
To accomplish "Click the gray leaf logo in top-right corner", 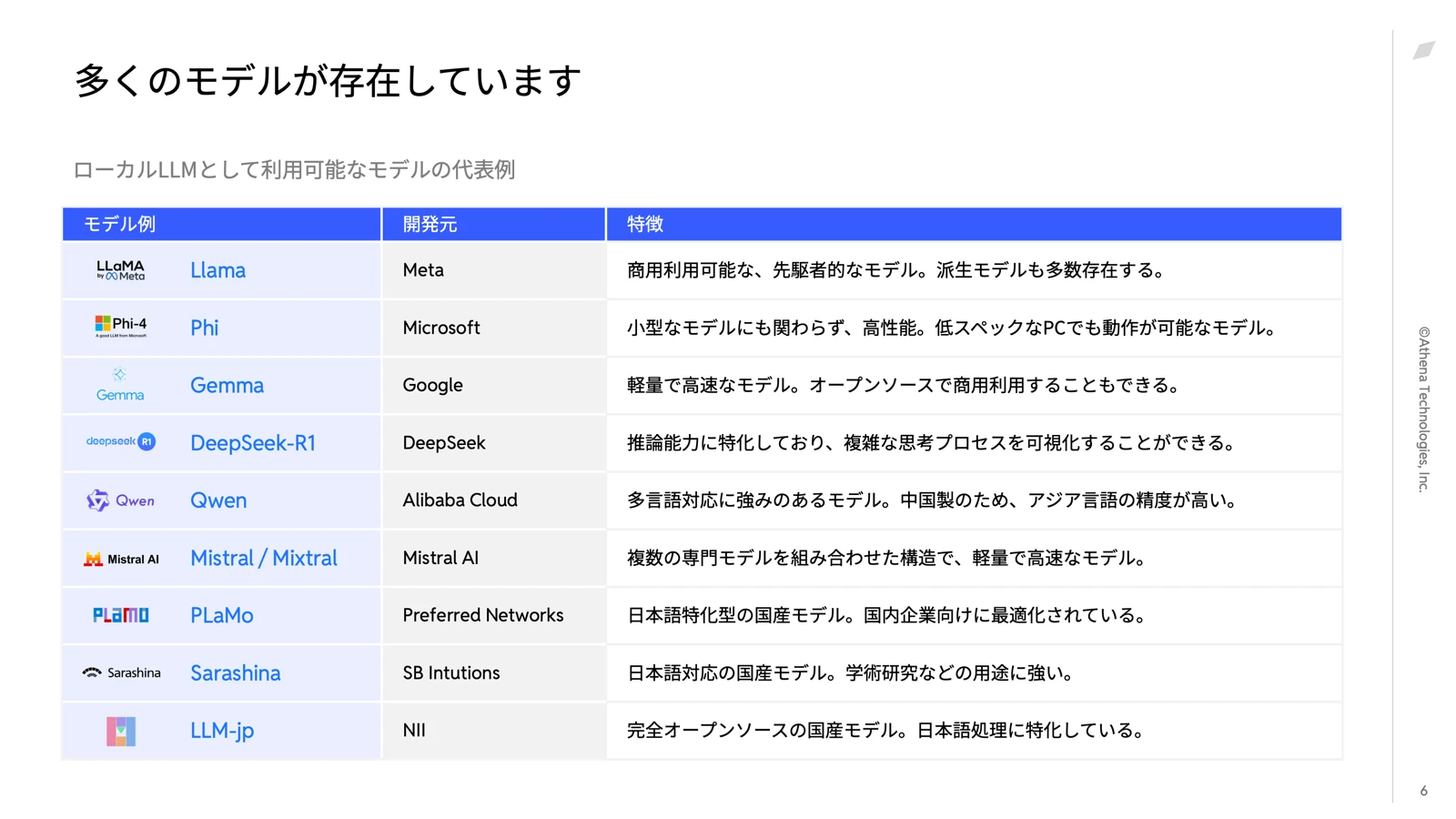I will point(1423,50).
